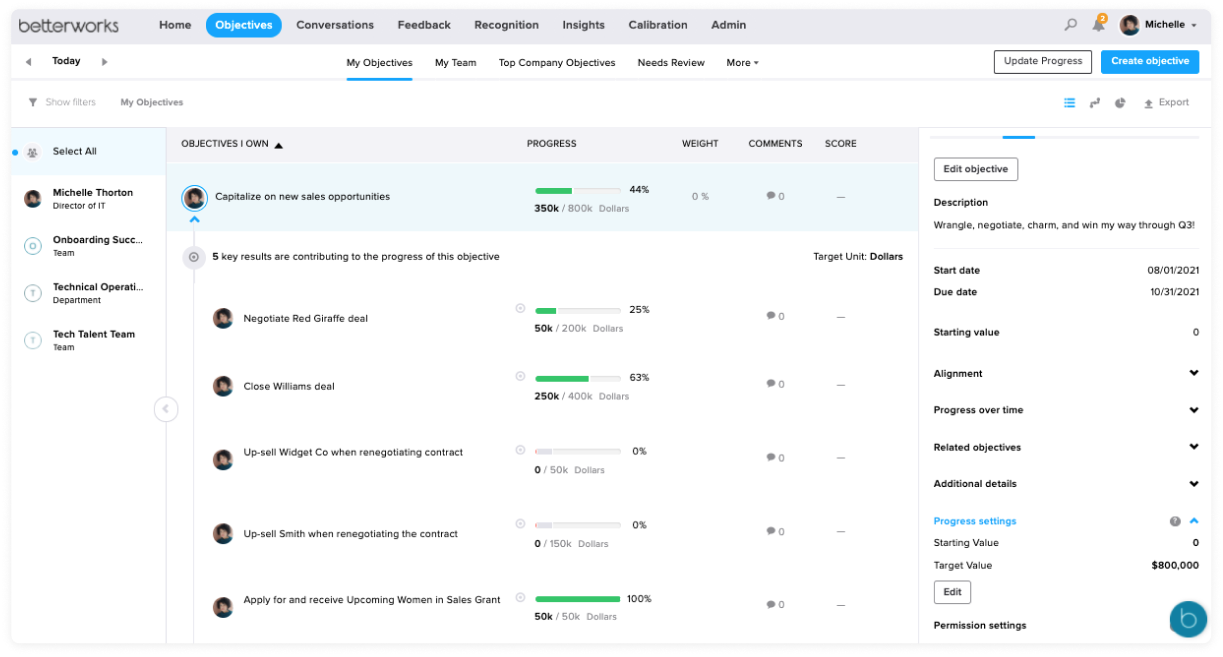Click comment bubble for Negotiate Red Giraffe deal
Viewport: 1223px width, 657px height.
pos(771,316)
